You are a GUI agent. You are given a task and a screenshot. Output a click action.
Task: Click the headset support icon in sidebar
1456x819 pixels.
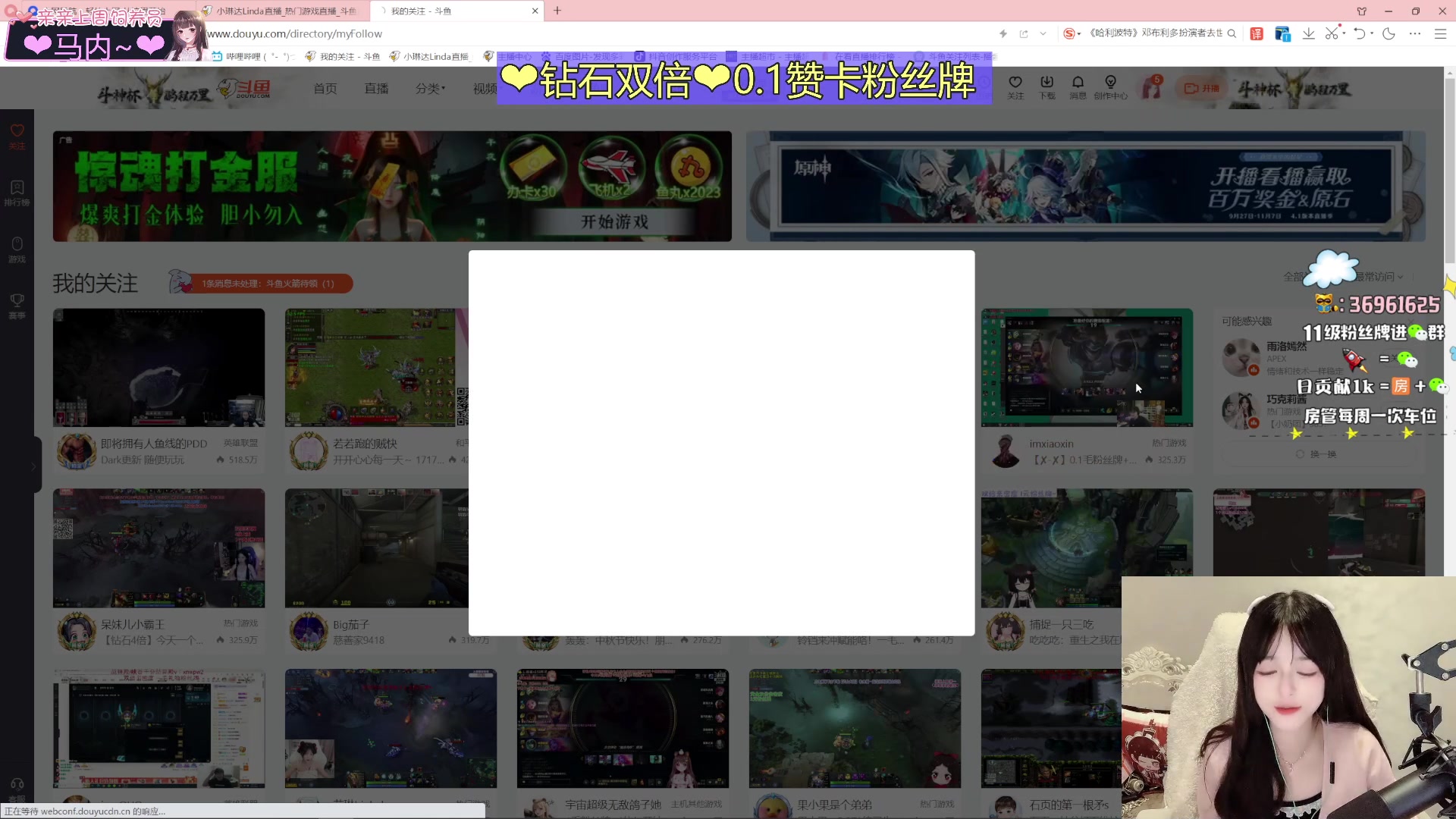coord(17,786)
